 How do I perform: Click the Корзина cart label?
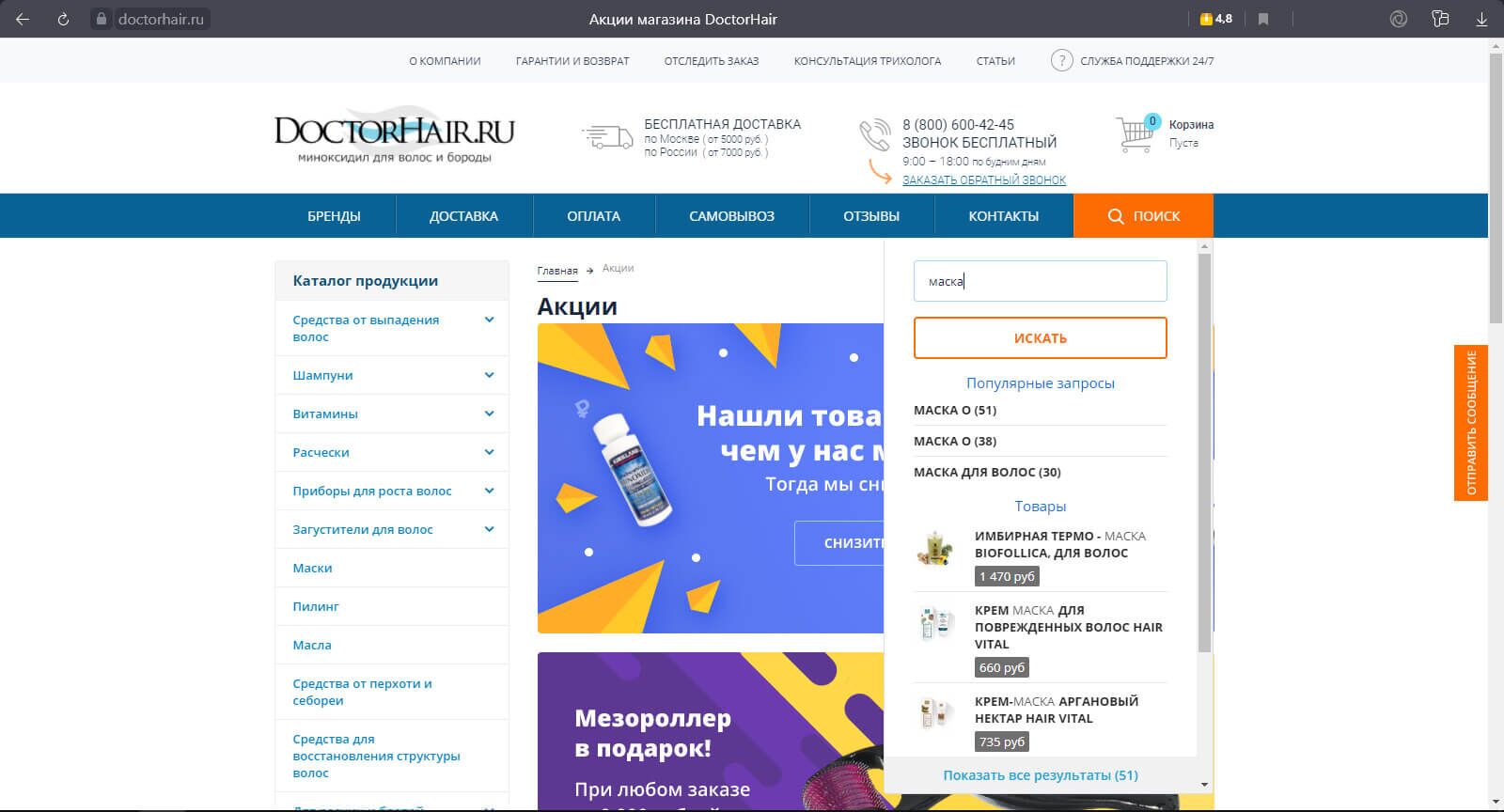(x=1191, y=124)
